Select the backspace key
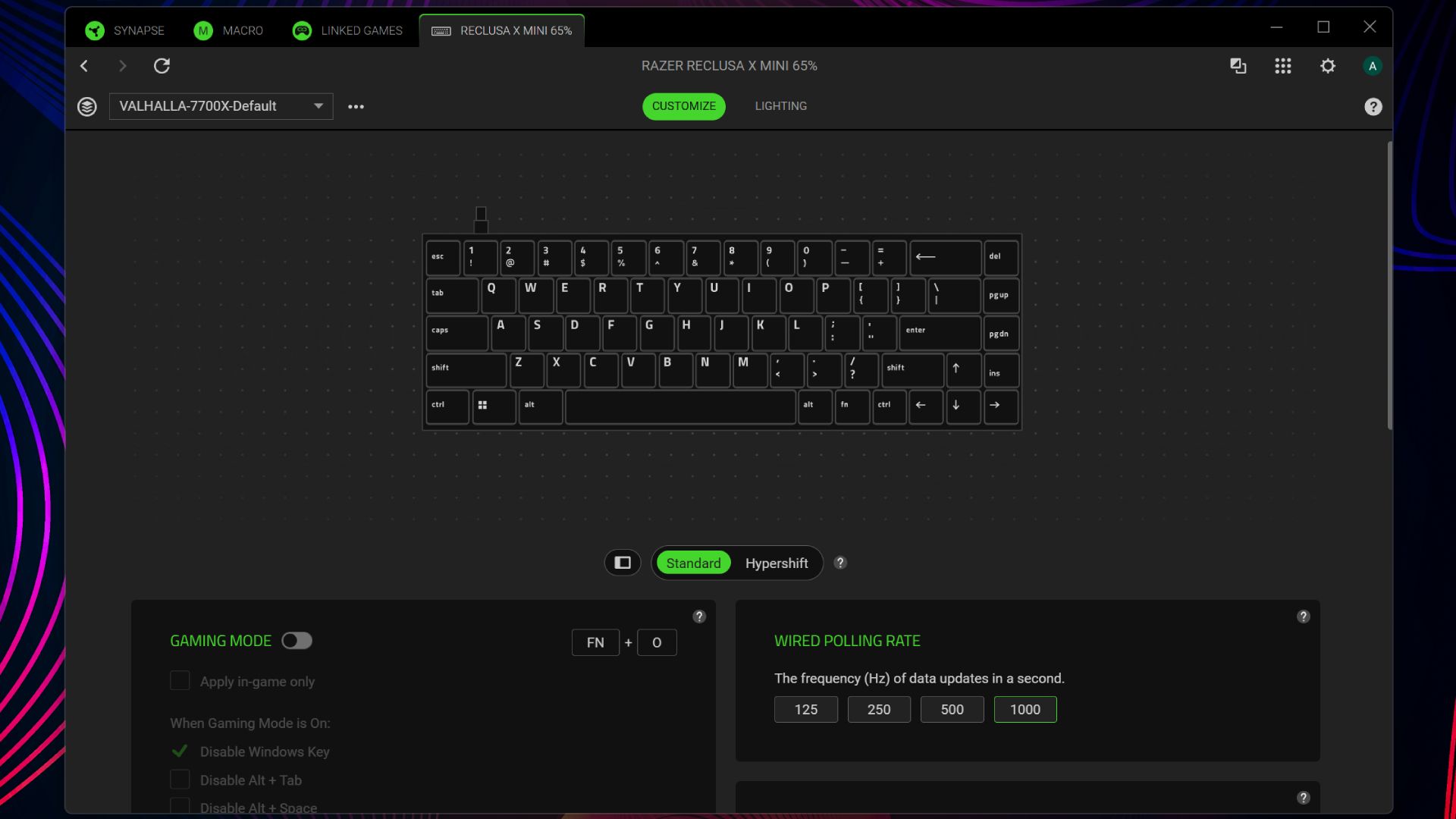 click(x=945, y=258)
